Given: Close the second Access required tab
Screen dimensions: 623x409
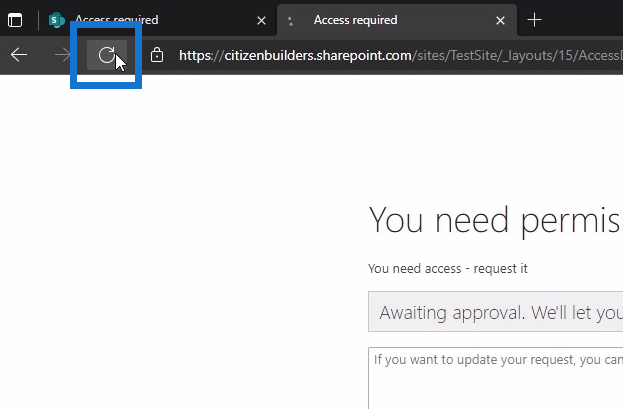Looking at the screenshot, I should pos(501,20).
